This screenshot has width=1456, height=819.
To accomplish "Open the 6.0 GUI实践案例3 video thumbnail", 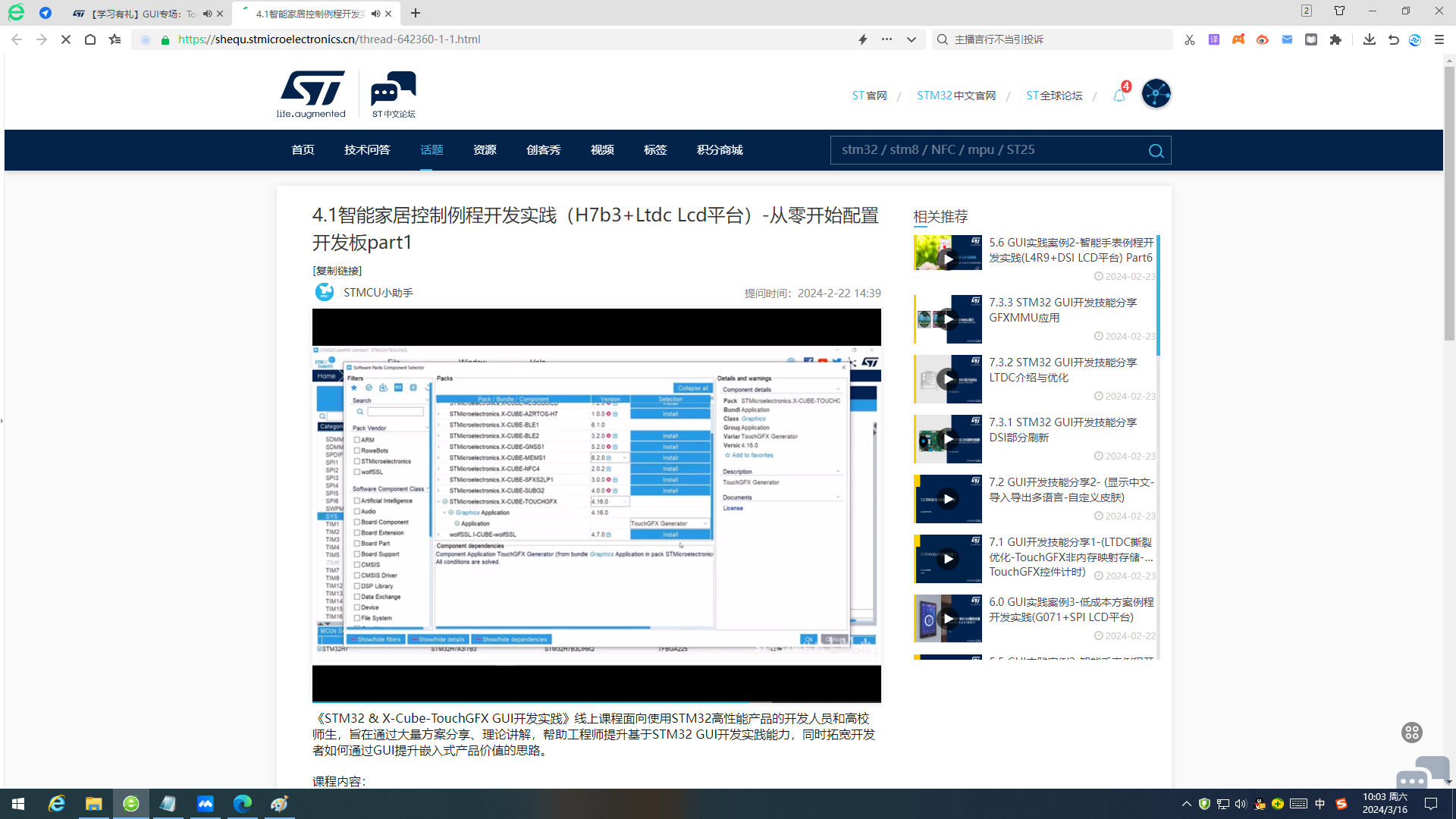I will click(x=948, y=619).
